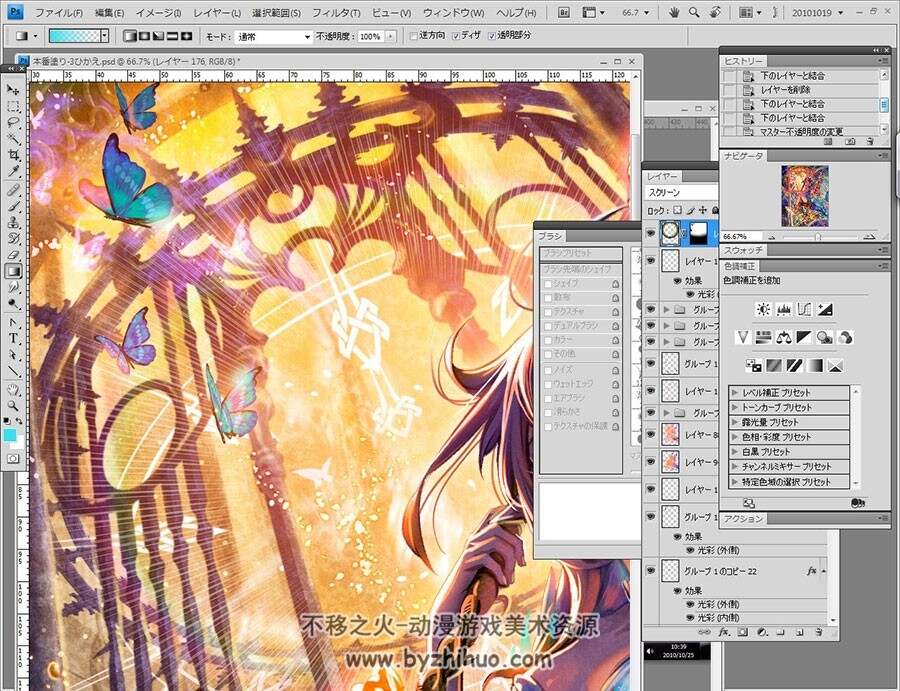Image resolution: width=900 pixels, height=691 pixels.
Task: Select the Horizontal Type tool
Action: click(13, 339)
